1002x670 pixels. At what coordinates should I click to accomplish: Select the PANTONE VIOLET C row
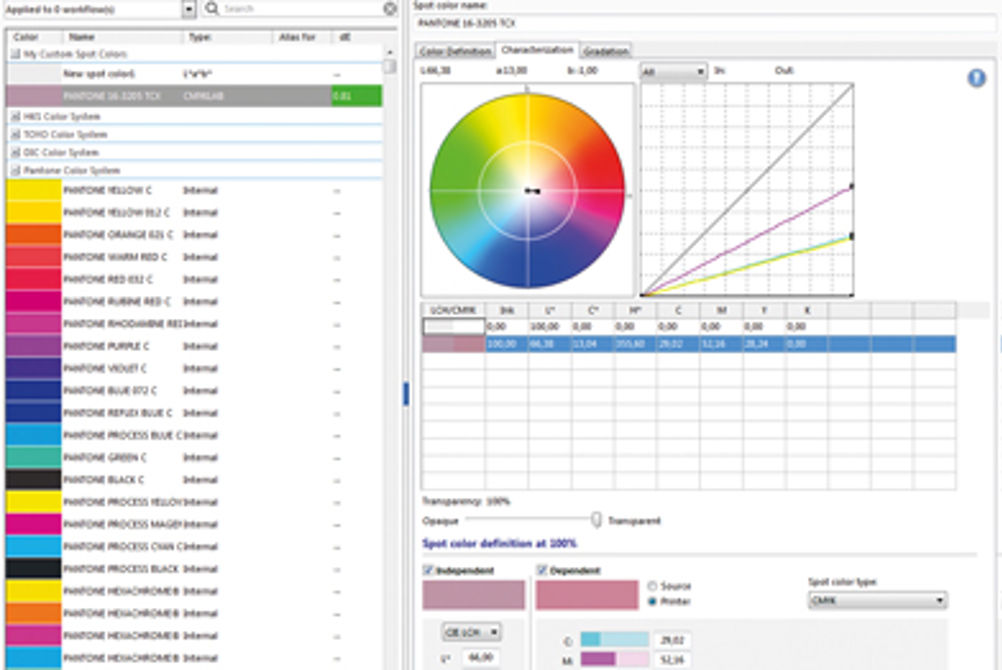194,368
